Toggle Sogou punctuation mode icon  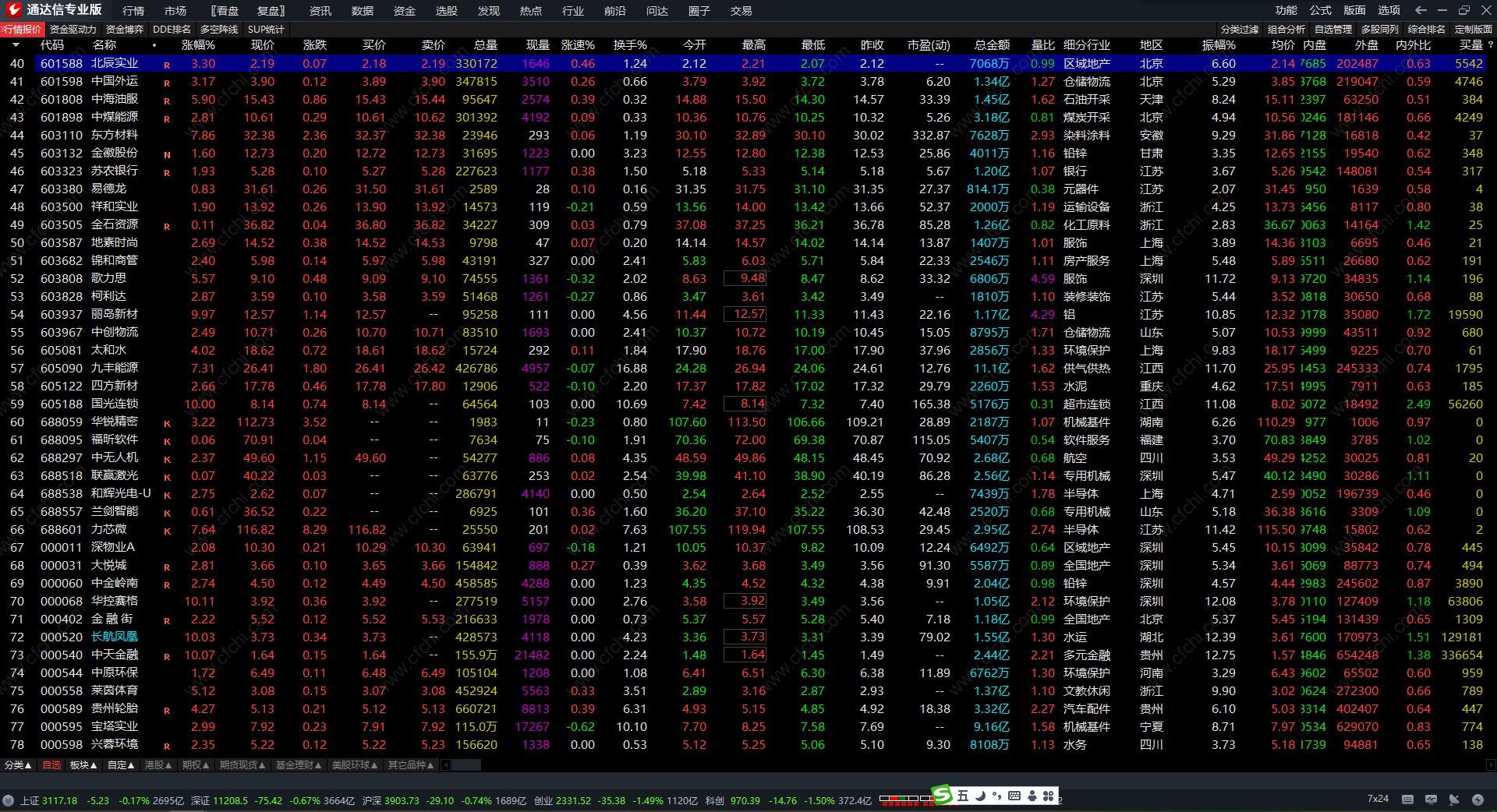[996, 796]
